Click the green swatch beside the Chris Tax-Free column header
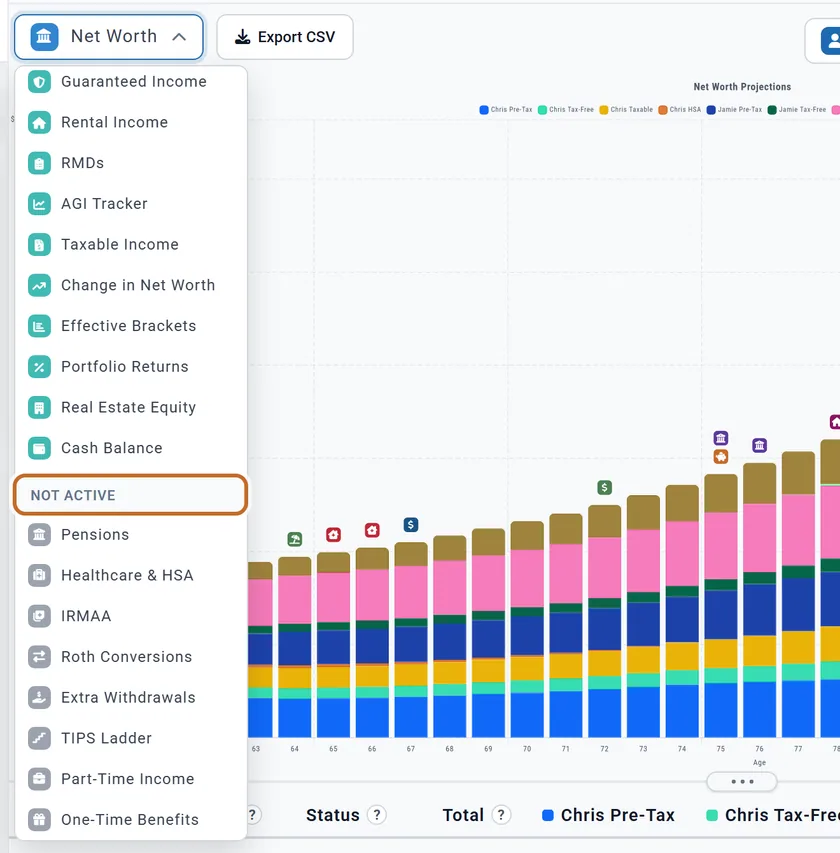The height and width of the screenshot is (853, 840). click(712, 815)
